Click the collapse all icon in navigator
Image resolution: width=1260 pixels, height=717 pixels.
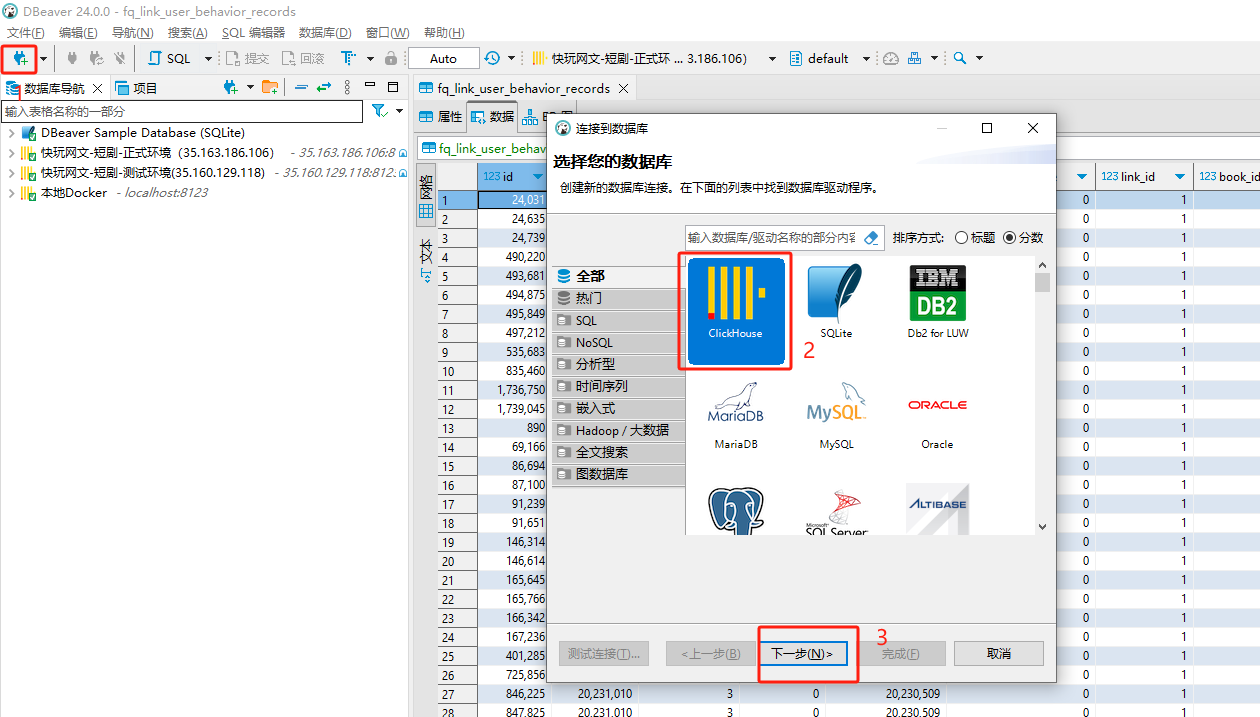301,87
